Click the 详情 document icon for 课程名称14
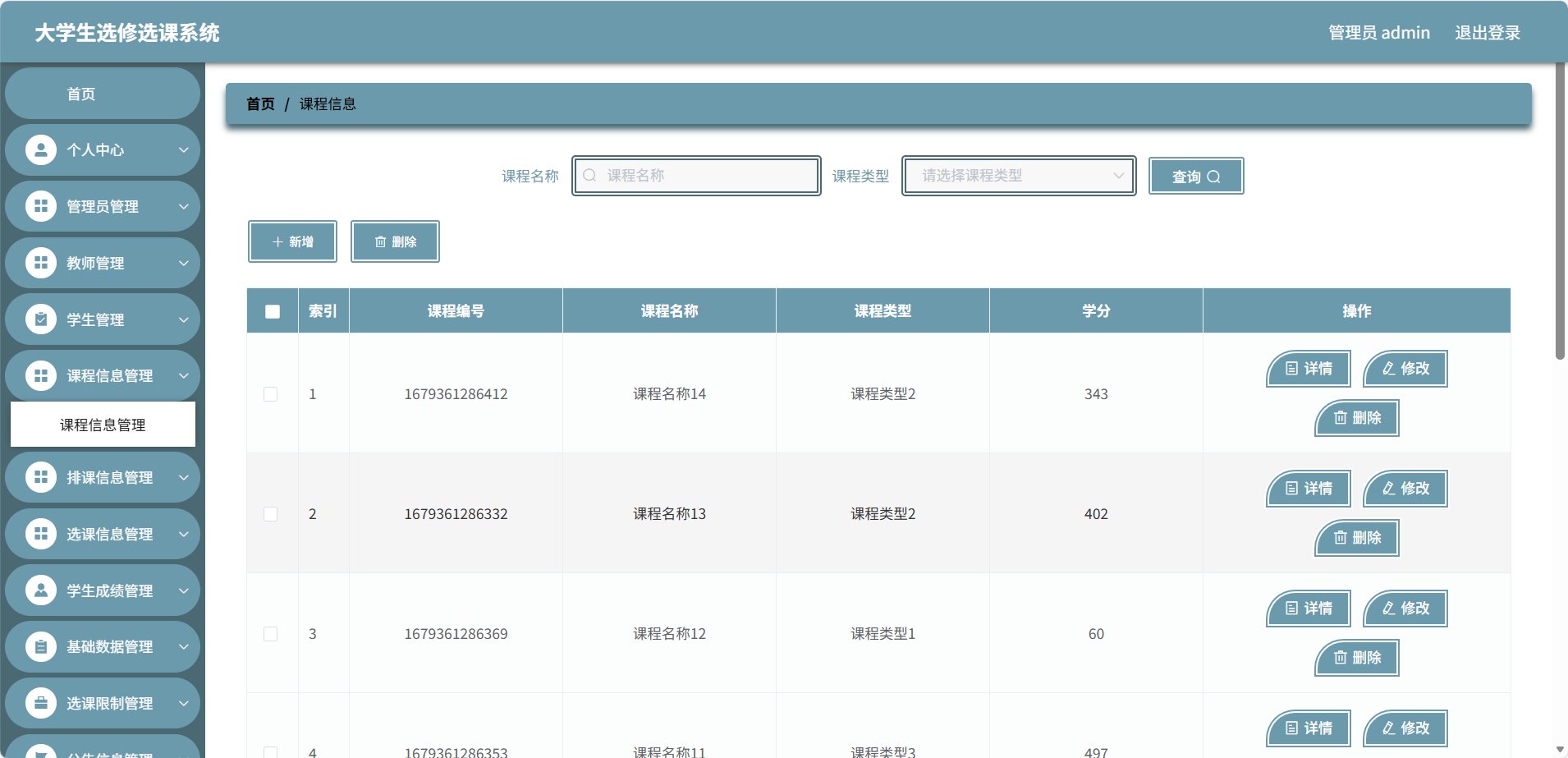This screenshot has height=758, width=1568. [x=1291, y=369]
